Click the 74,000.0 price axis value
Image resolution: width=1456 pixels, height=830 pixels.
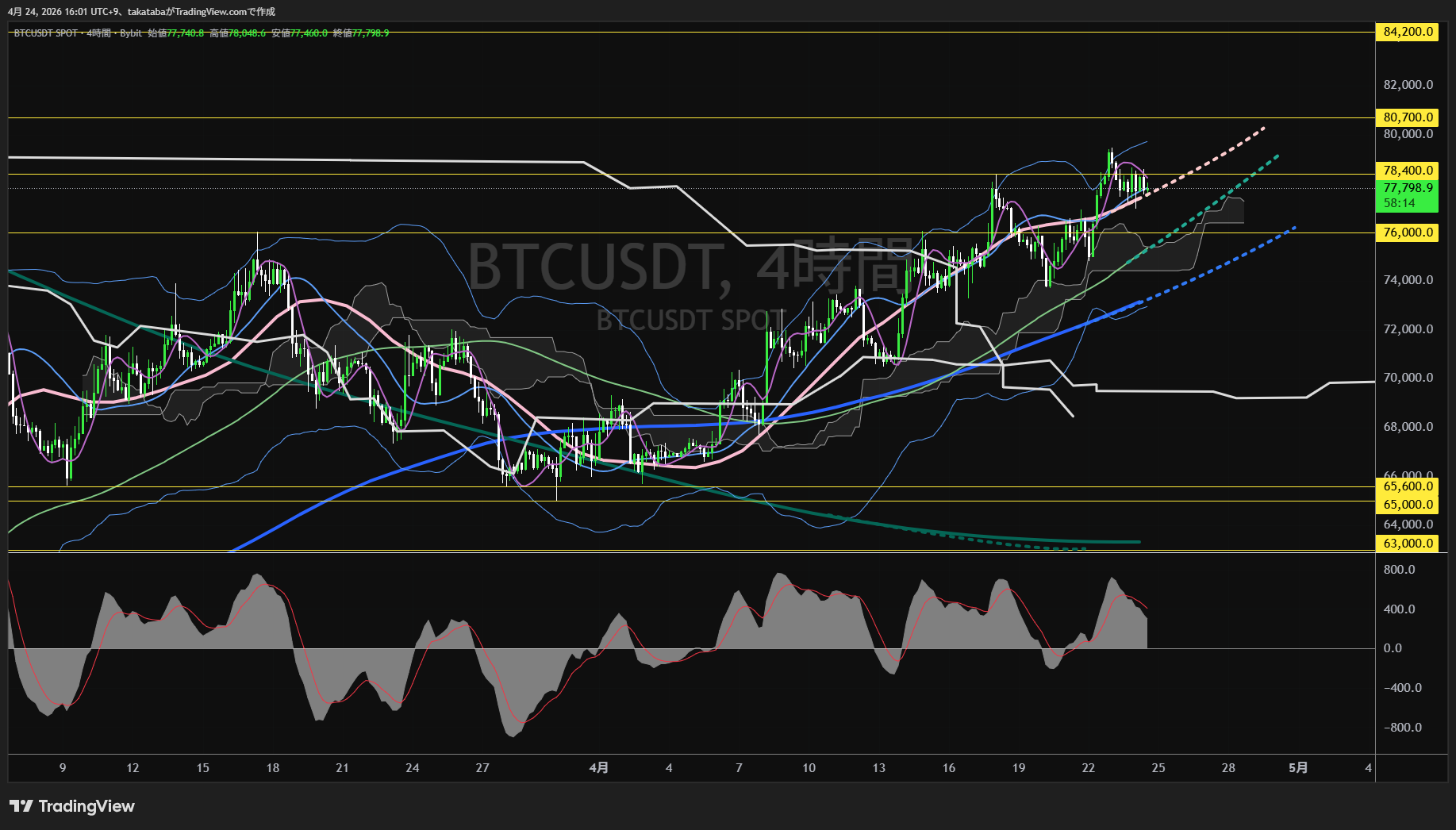(1408, 280)
